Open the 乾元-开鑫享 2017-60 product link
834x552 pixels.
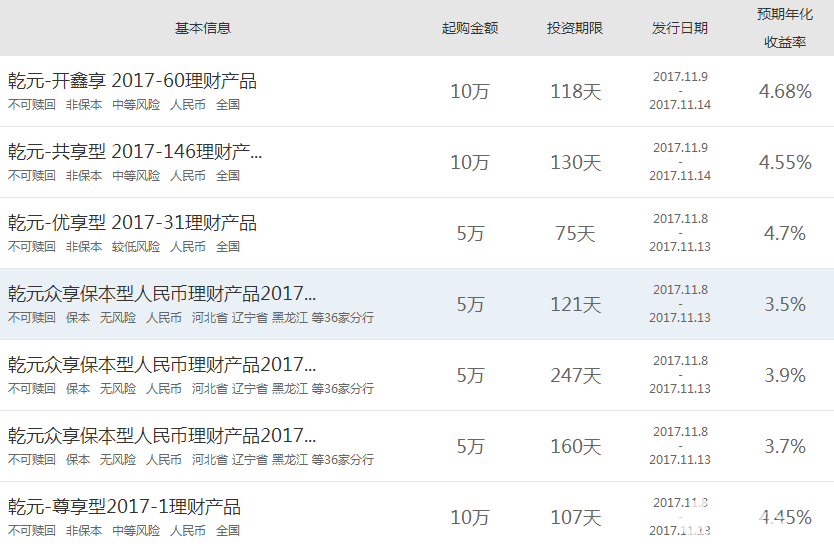132,80
